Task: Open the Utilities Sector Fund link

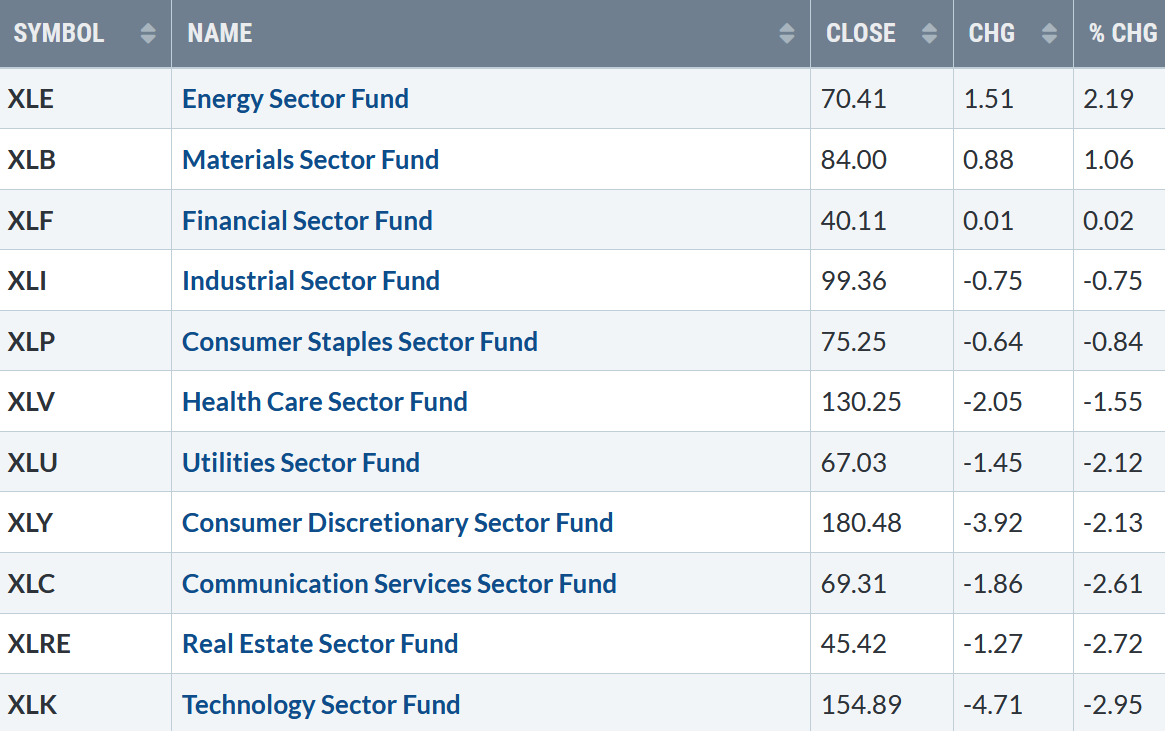Action: (300, 463)
